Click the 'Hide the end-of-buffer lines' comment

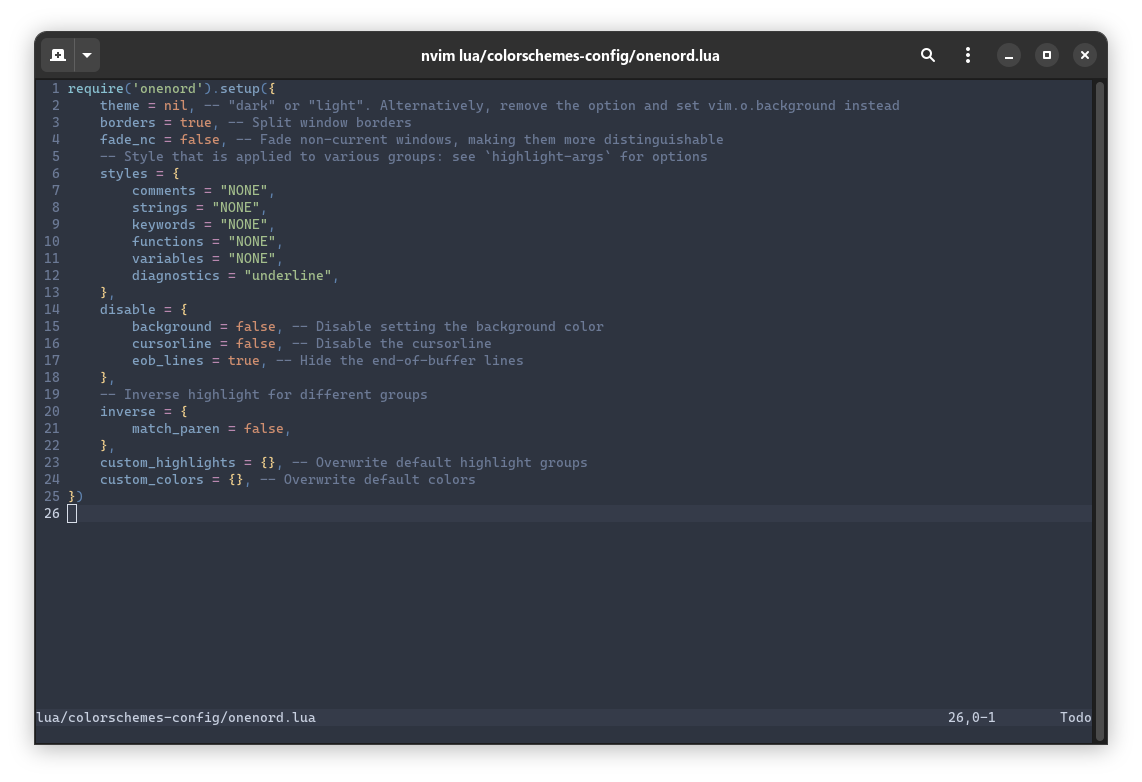pyautogui.click(x=400, y=360)
